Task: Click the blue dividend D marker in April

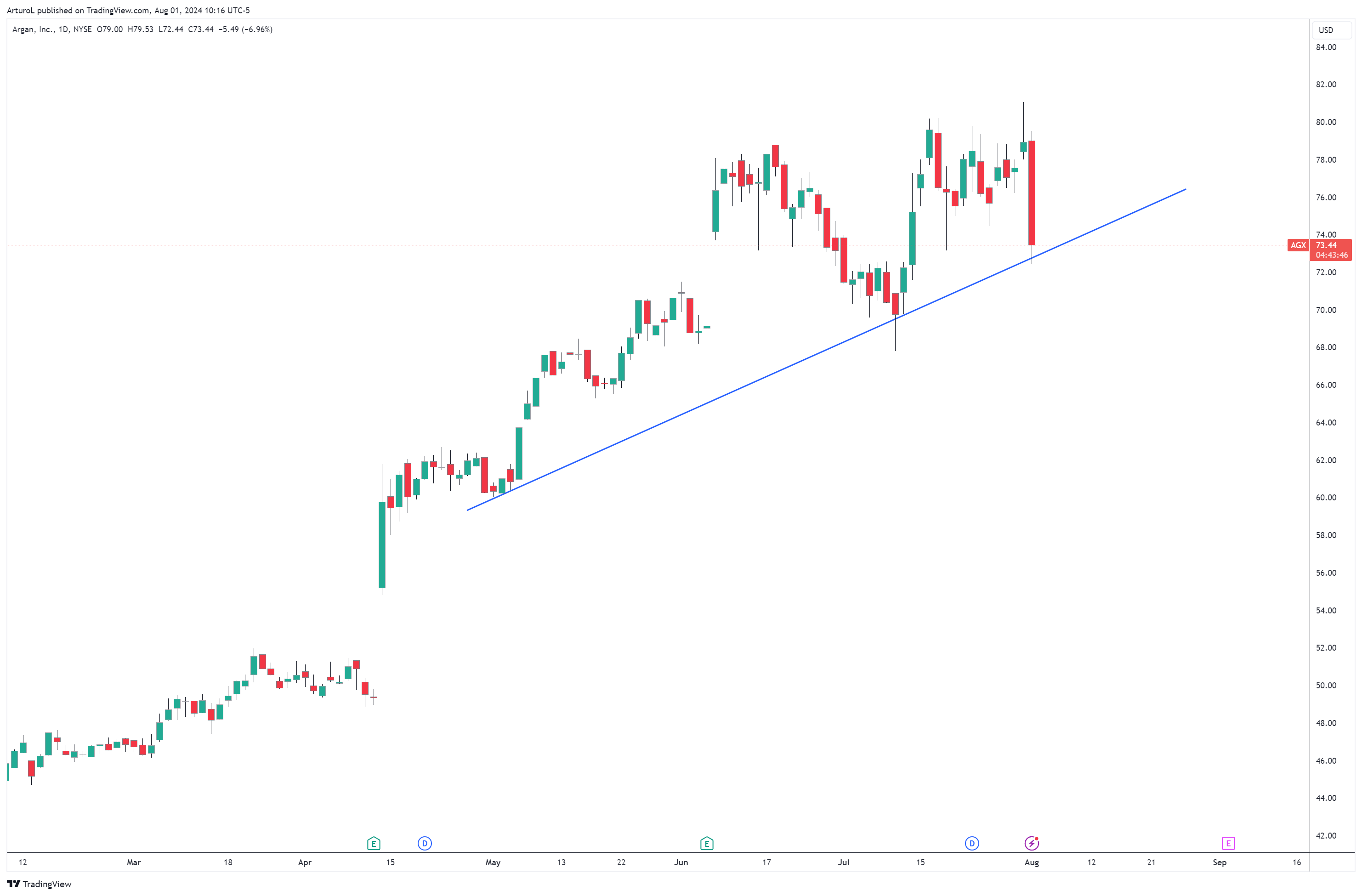Action: tap(425, 843)
